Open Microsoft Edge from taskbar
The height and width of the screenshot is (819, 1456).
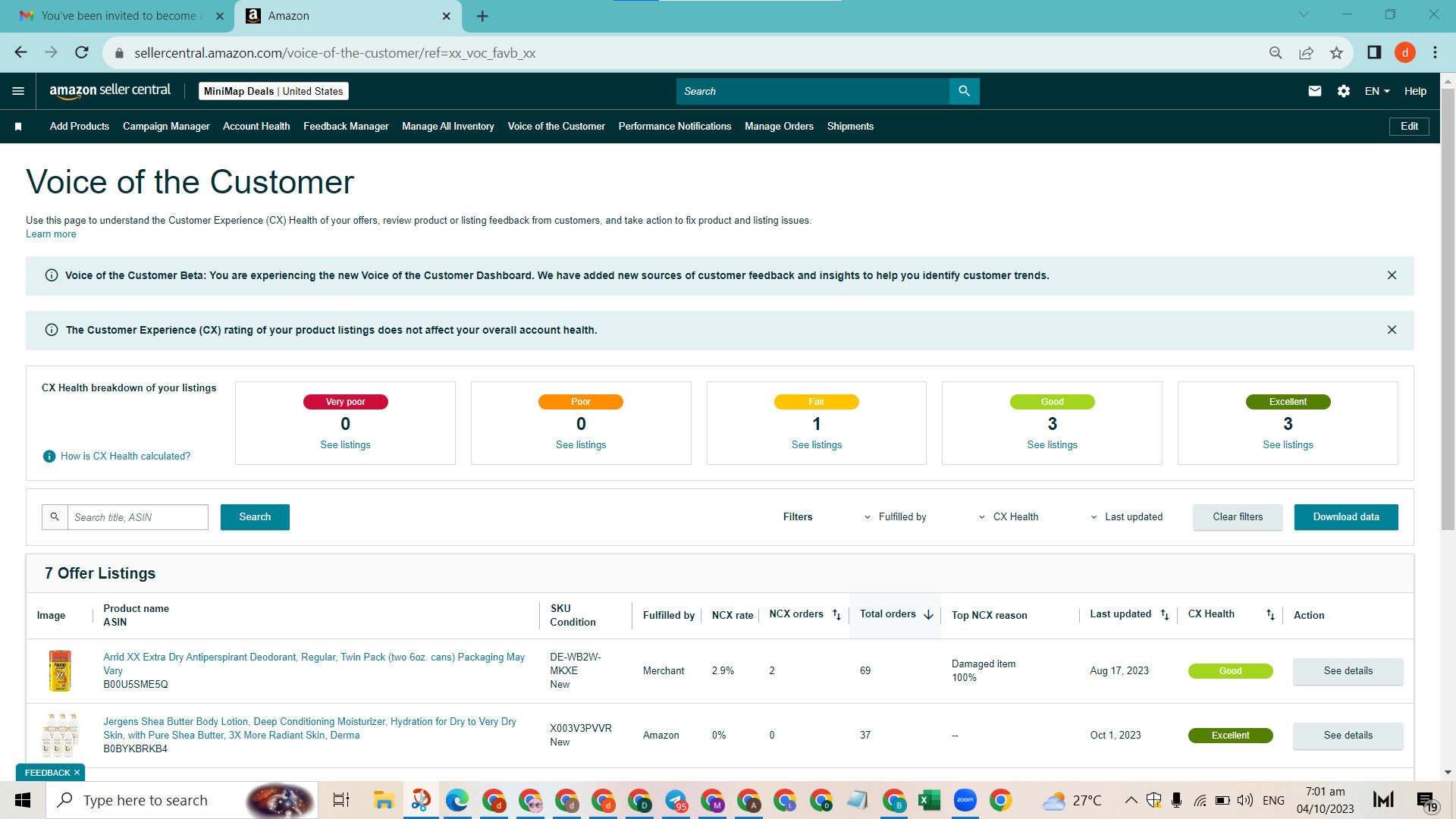pos(457,800)
